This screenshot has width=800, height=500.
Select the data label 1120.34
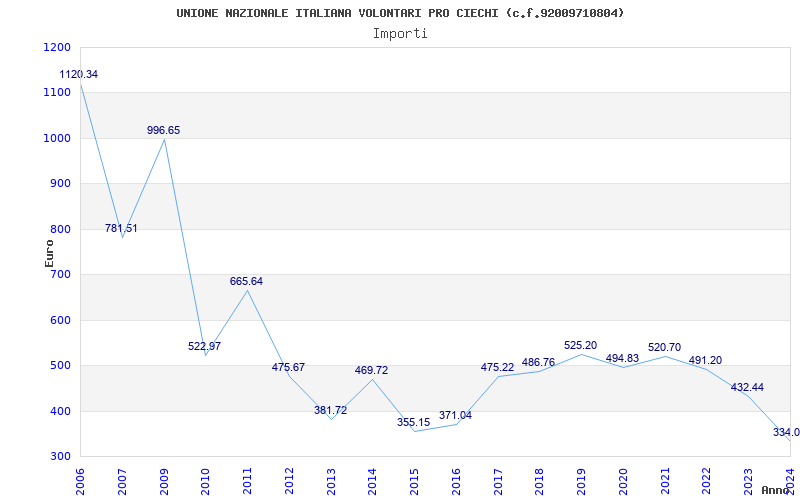[79, 74]
